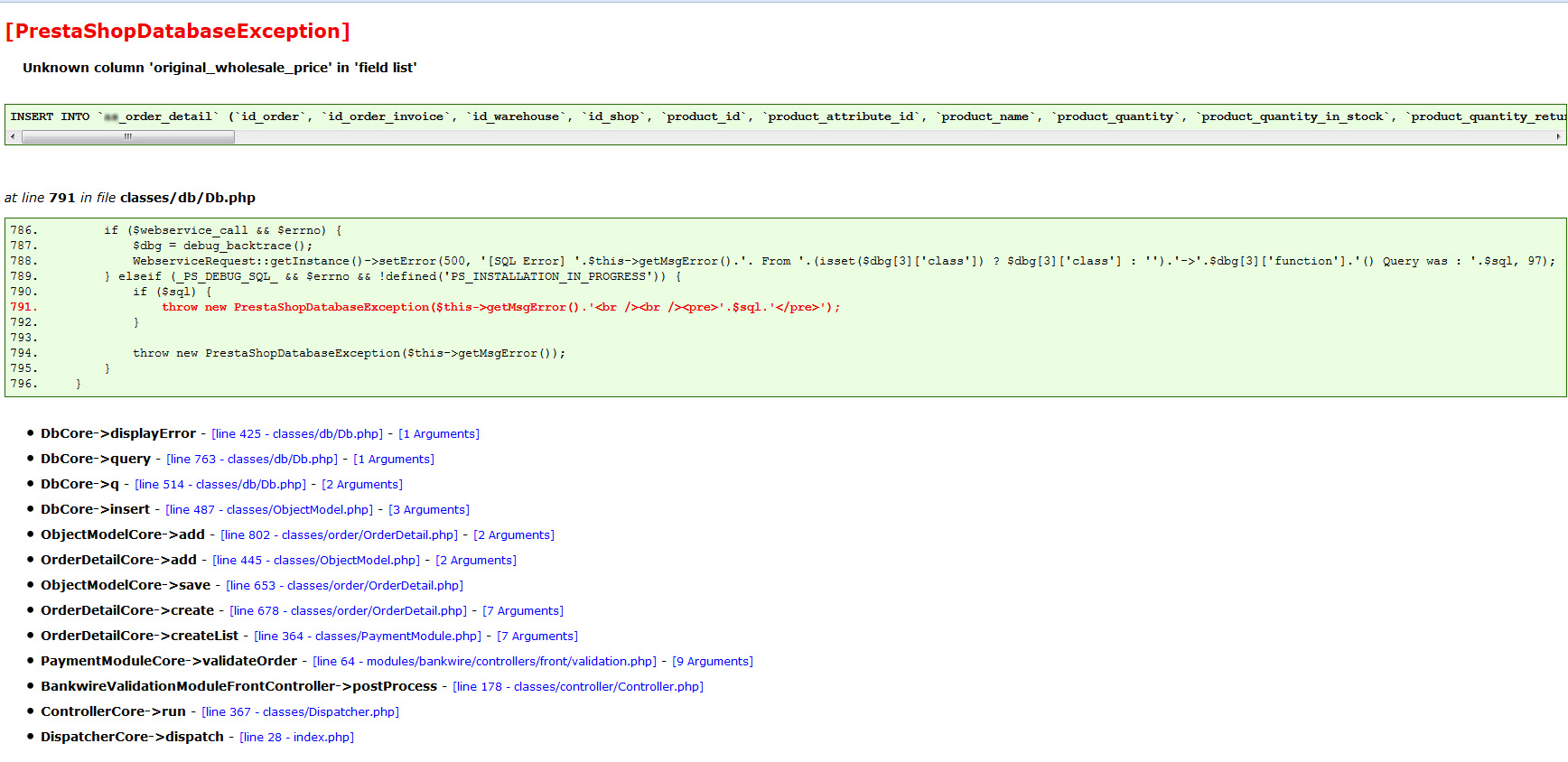Click the SQL query box left scroll arrow
The height and width of the screenshot is (762, 1568).
pos(13,137)
